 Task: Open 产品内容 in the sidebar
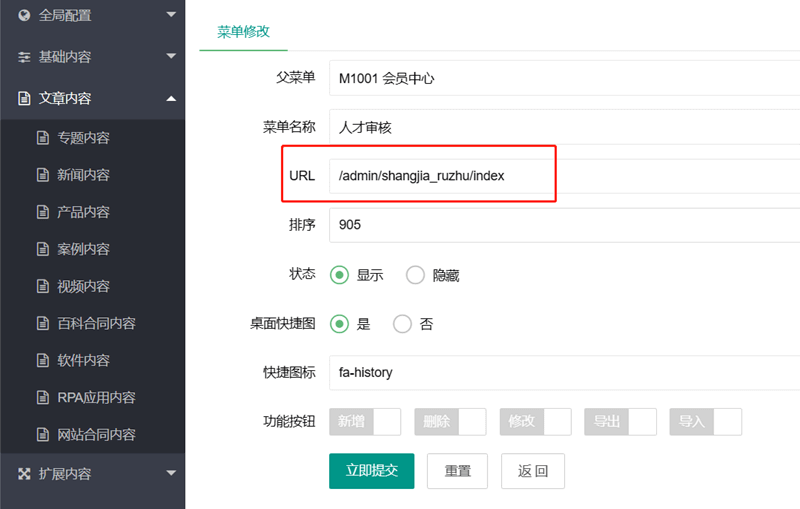coord(83,212)
